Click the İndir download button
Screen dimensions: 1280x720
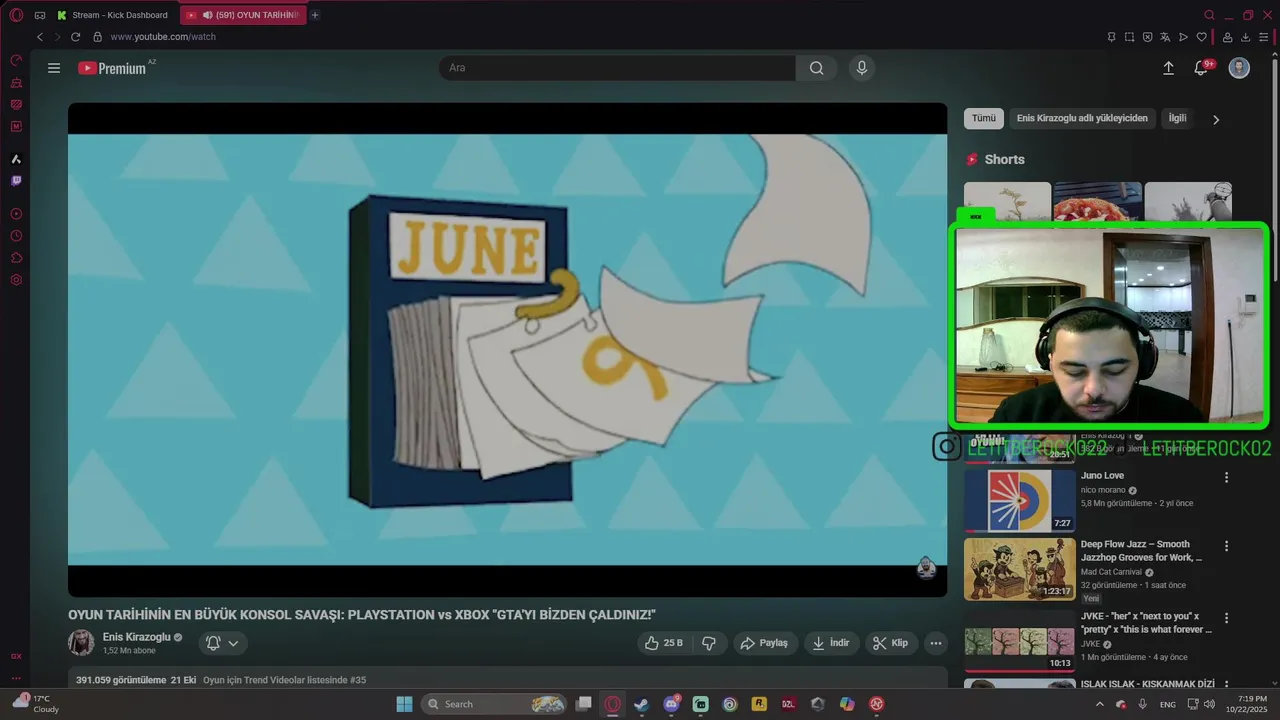coord(831,643)
